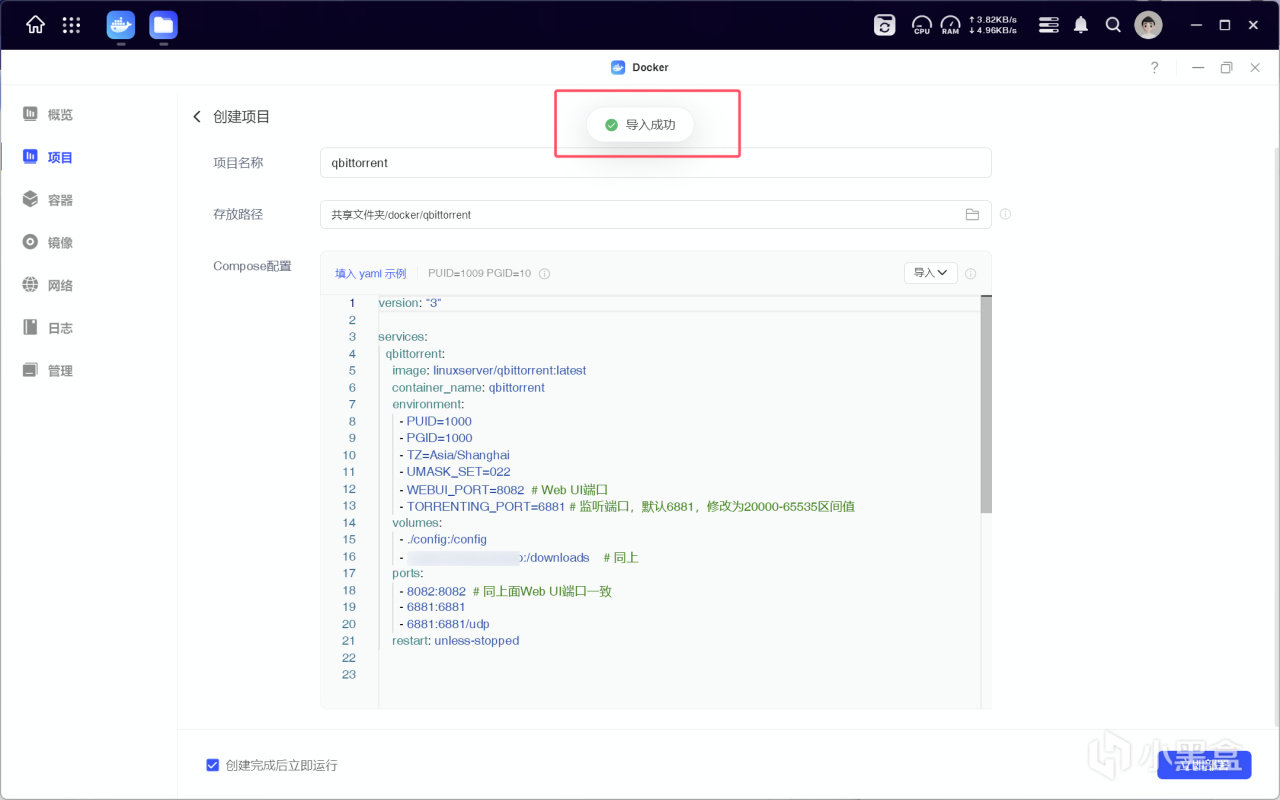Open the app launcher grid icon
This screenshot has width=1280, height=800.
[x=72, y=25]
